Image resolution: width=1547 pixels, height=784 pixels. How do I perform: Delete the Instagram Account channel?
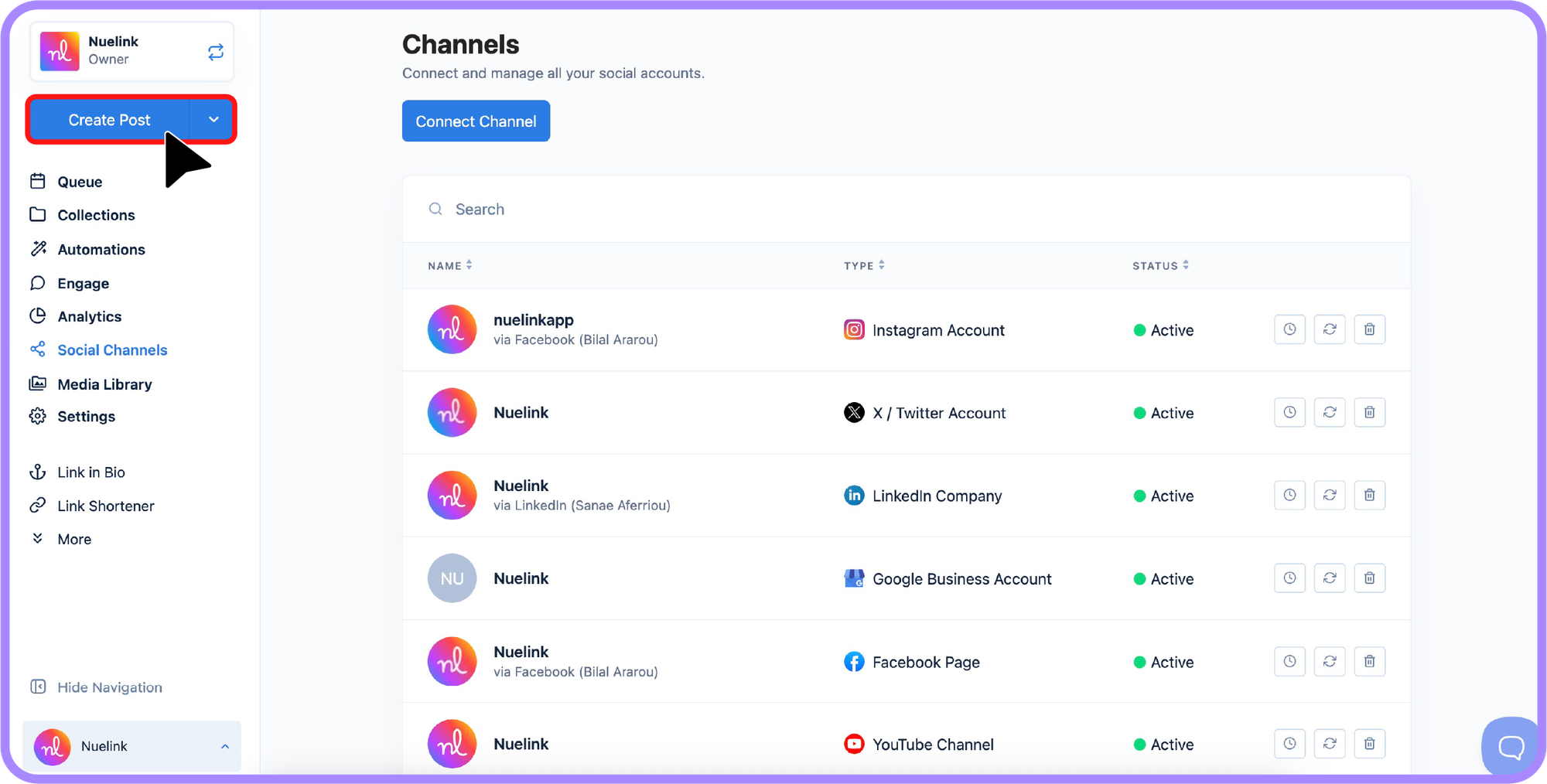click(1369, 329)
